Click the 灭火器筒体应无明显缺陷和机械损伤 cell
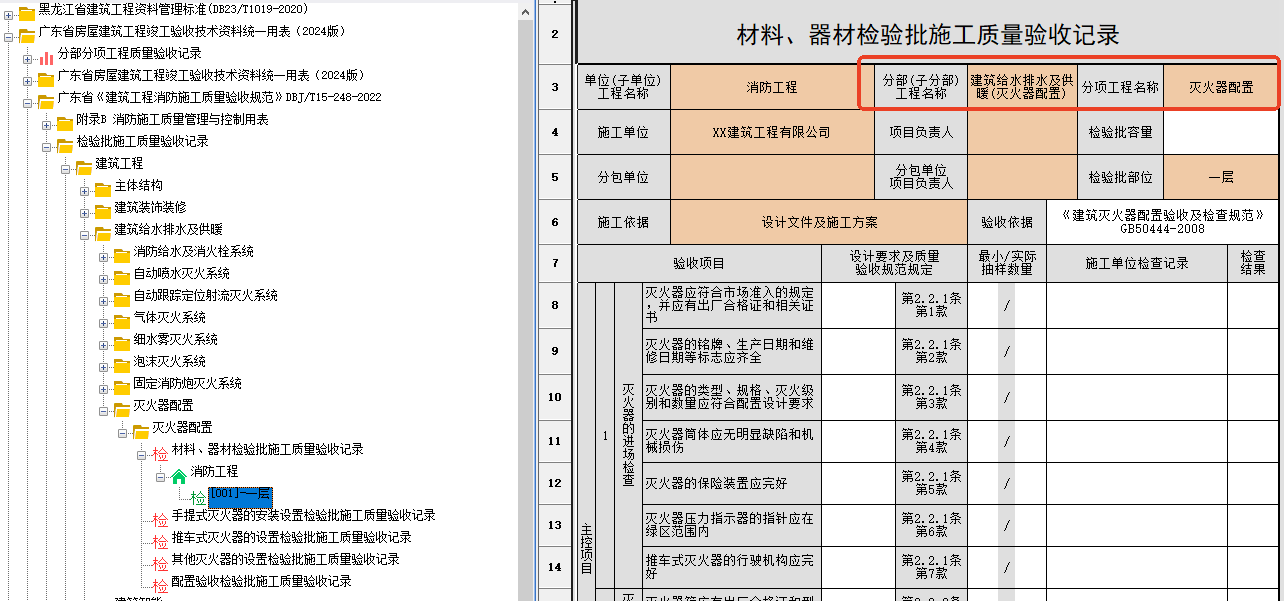 731,441
